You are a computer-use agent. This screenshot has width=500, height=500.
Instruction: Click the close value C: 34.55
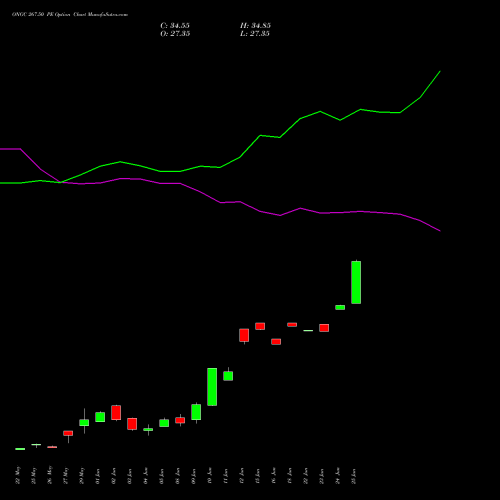pyautogui.click(x=175, y=26)
